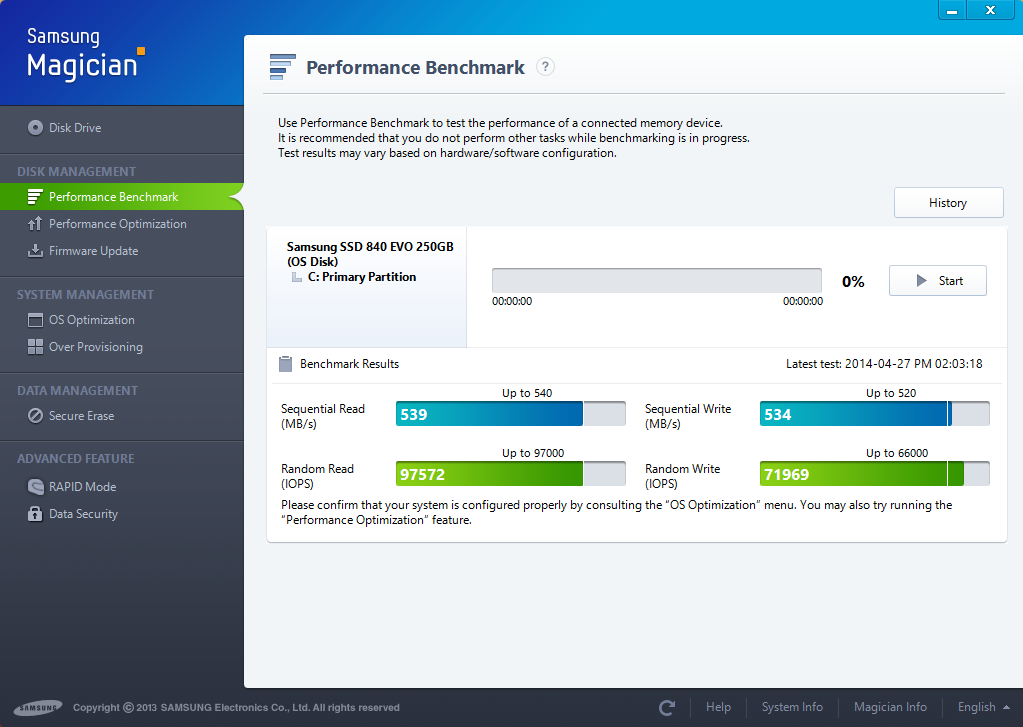The height and width of the screenshot is (727, 1023).
Task: Select Performance Benchmark in the sidebar
Action: (122, 196)
